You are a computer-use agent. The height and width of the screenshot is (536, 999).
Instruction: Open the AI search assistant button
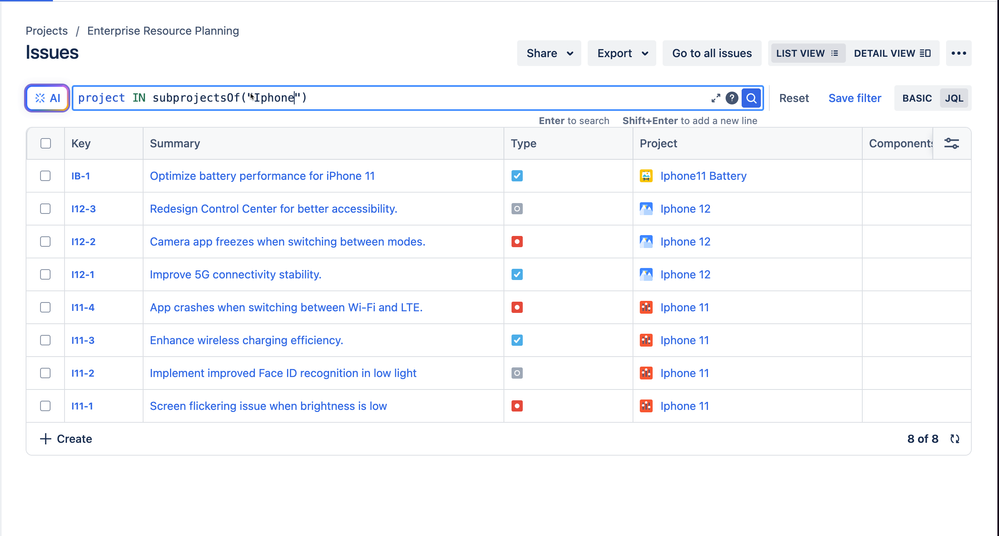pos(47,98)
